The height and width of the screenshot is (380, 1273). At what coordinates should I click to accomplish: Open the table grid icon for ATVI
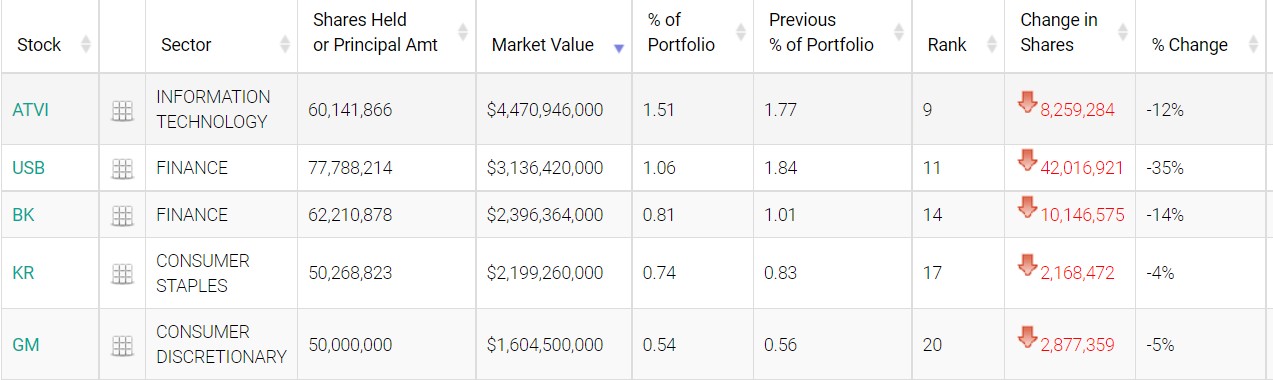coord(122,111)
